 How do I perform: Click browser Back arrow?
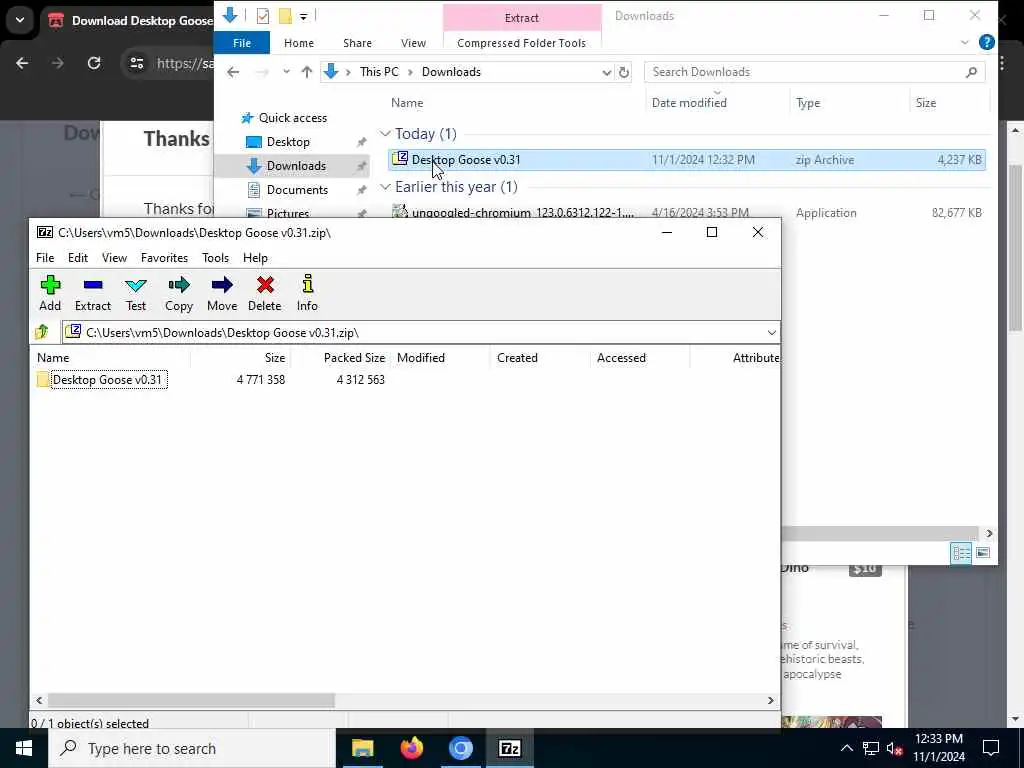click(22, 63)
